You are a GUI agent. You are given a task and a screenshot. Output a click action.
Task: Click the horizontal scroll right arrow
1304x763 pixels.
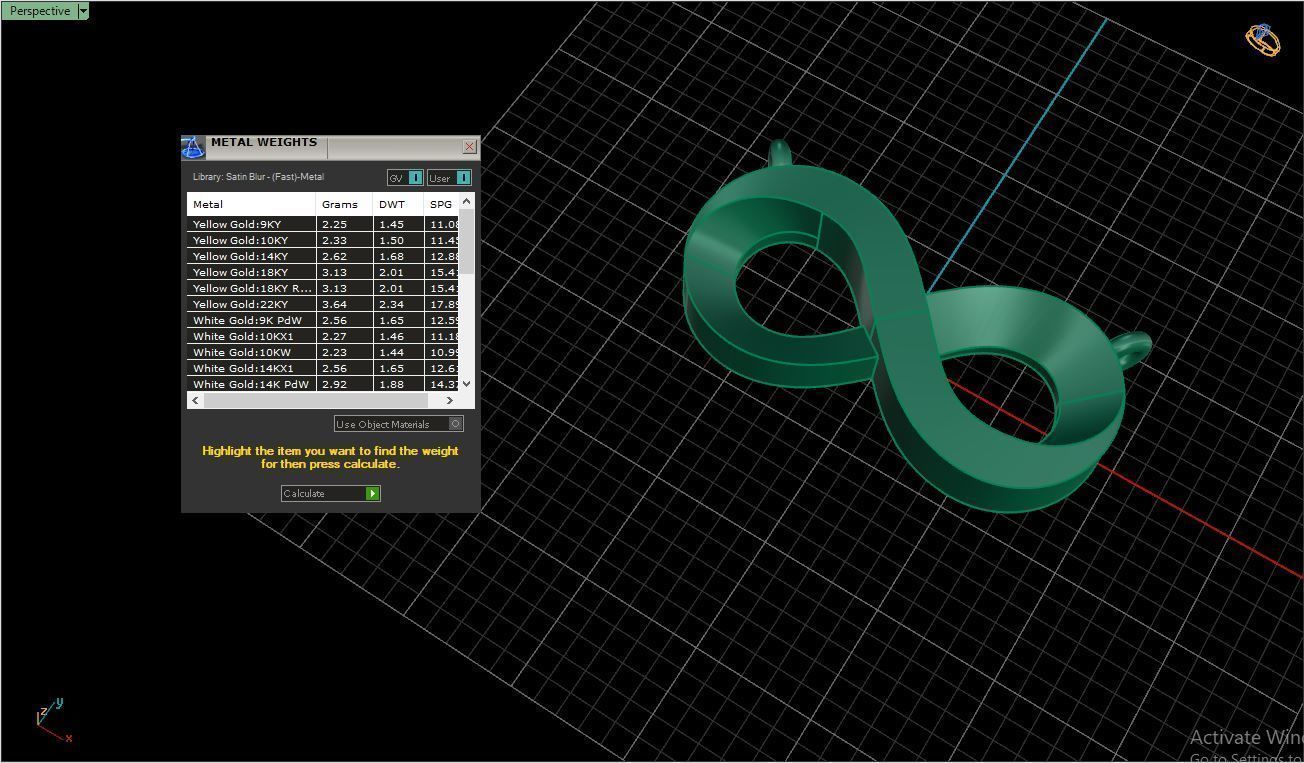[450, 400]
